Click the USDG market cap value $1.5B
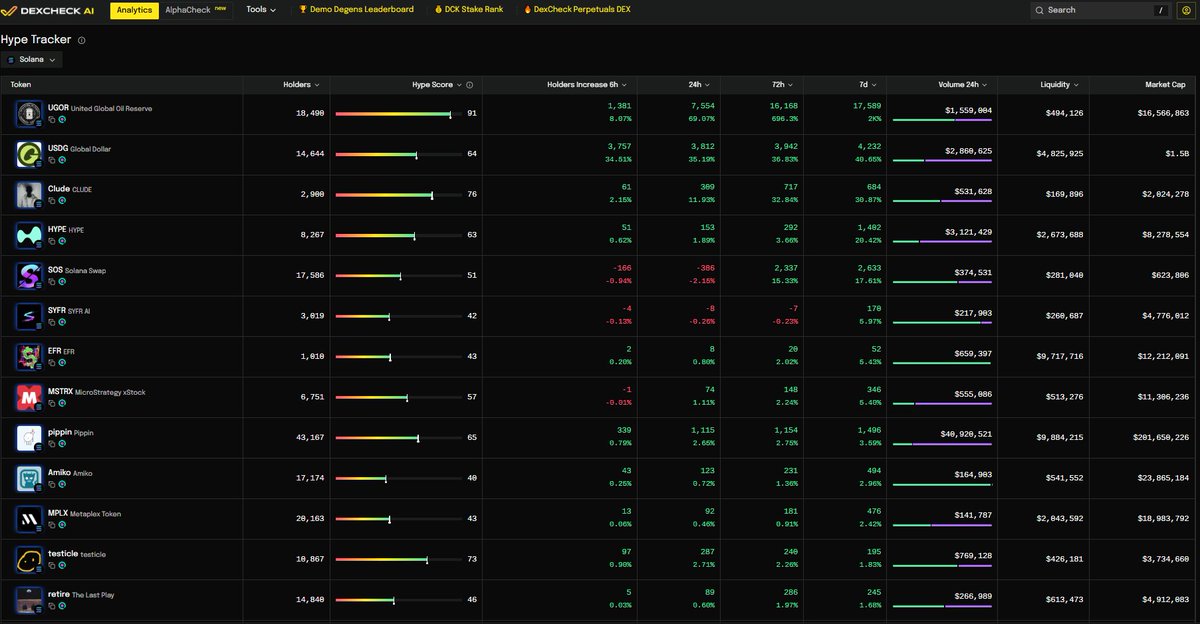Image resolution: width=1200 pixels, height=624 pixels. (x=1176, y=154)
